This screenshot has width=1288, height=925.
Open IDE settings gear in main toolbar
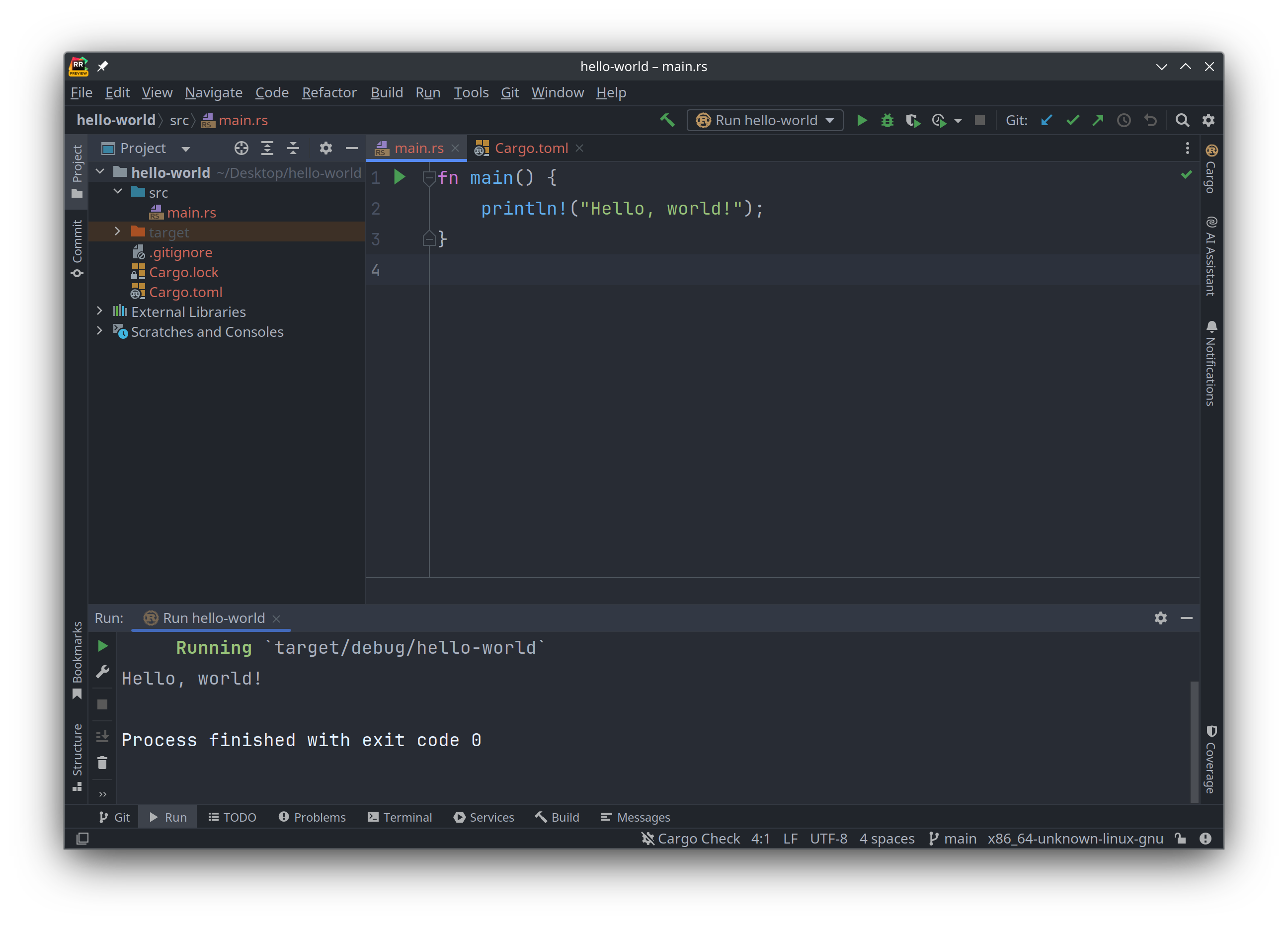(x=1208, y=120)
